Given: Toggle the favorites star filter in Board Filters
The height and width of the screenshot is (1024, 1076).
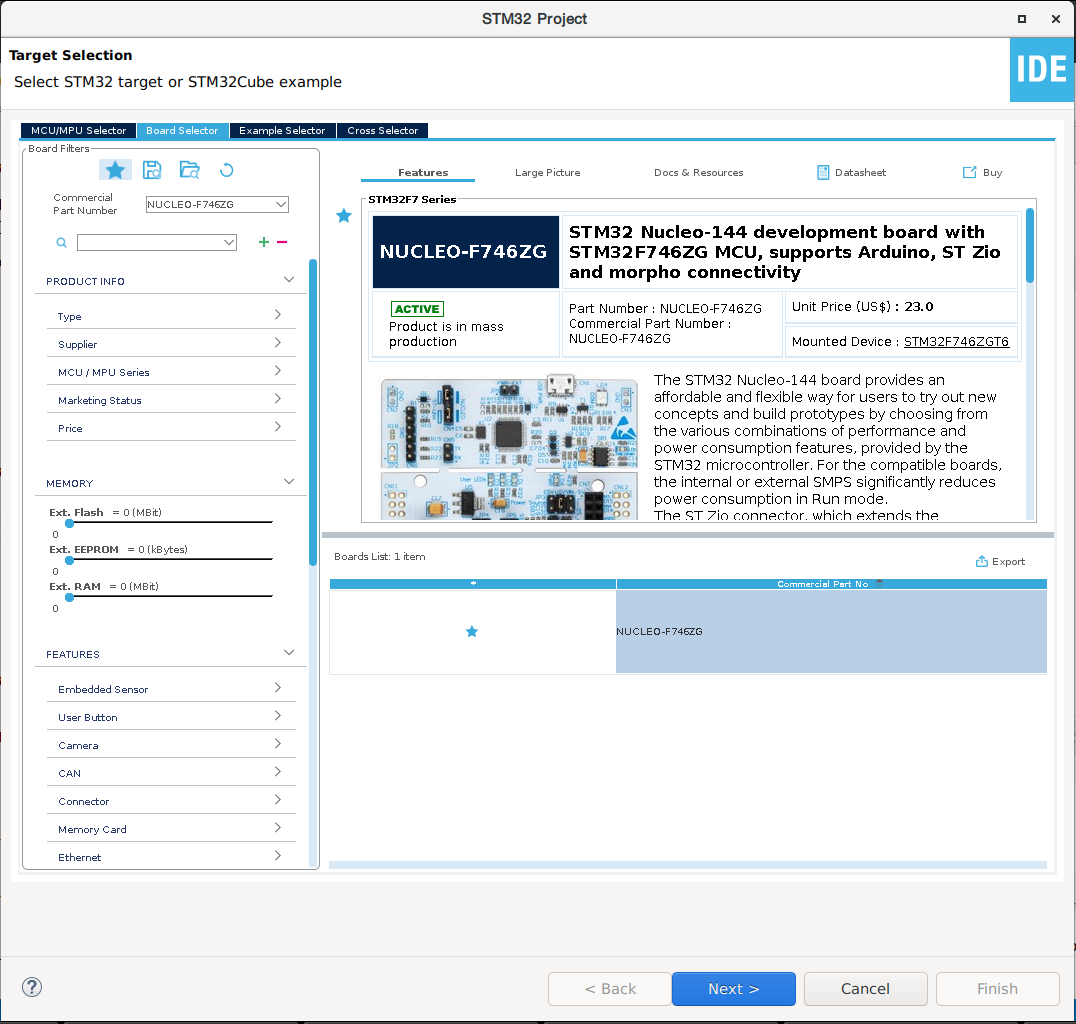Looking at the screenshot, I should (x=115, y=170).
